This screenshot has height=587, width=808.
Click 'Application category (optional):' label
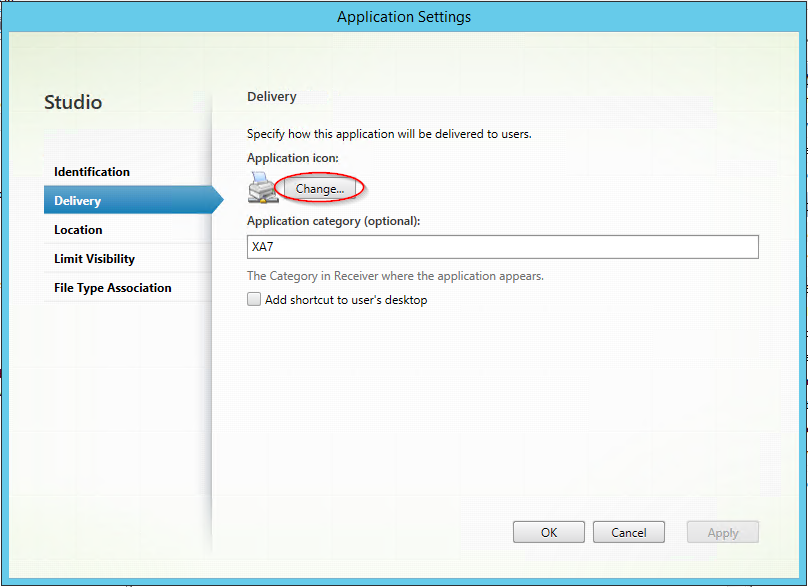(333, 221)
